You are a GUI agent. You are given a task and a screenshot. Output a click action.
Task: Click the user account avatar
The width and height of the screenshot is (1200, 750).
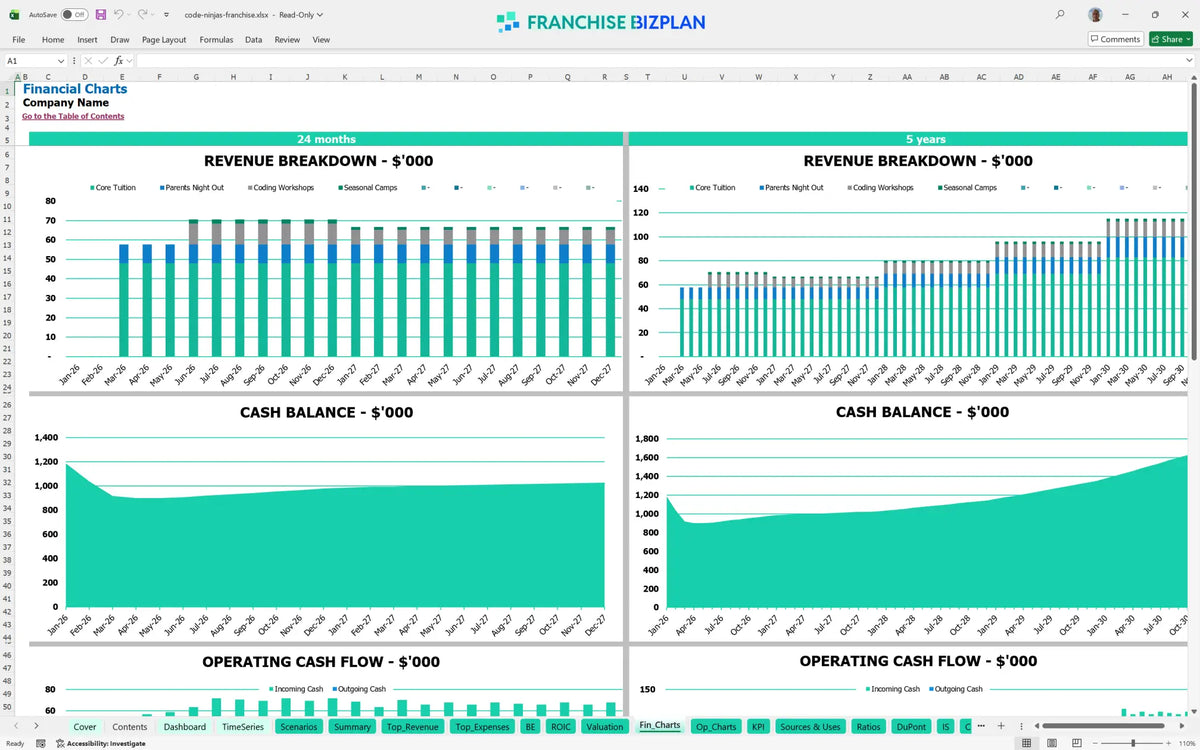(x=1096, y=15)
